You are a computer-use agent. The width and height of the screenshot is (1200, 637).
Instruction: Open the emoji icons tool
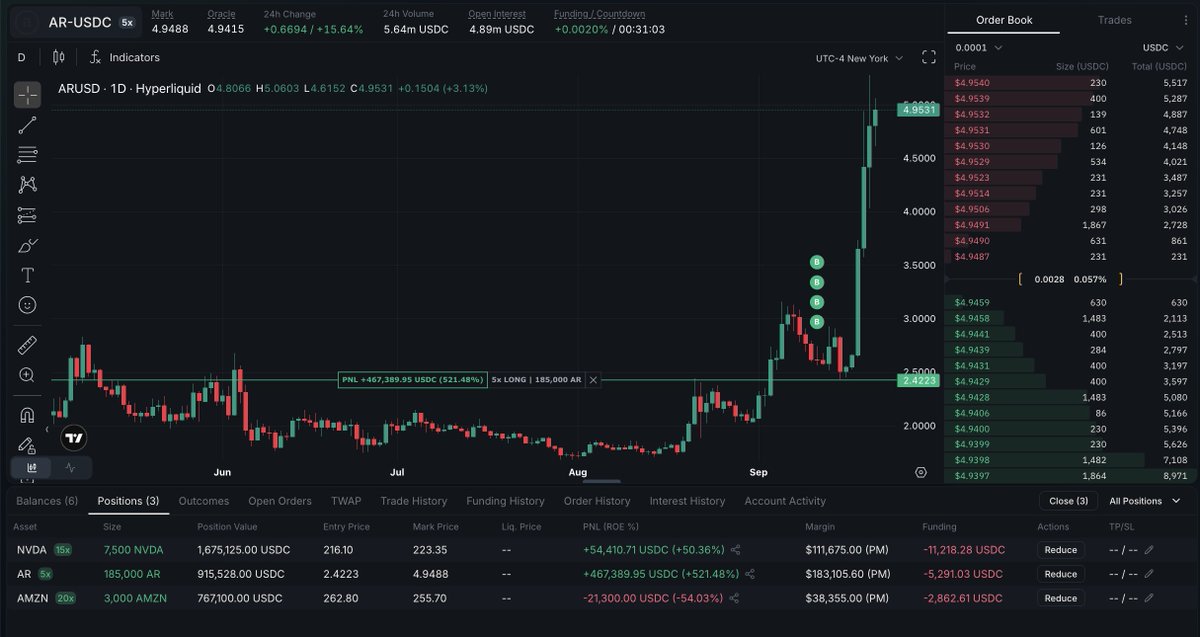coord(27,305)
